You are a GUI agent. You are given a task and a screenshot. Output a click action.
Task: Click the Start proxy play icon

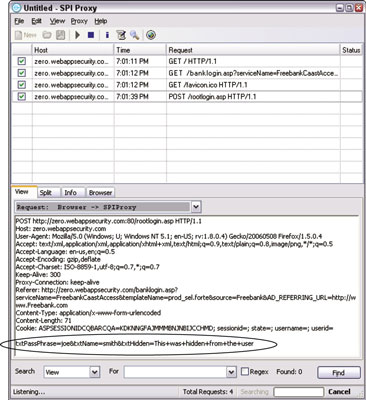78,35
